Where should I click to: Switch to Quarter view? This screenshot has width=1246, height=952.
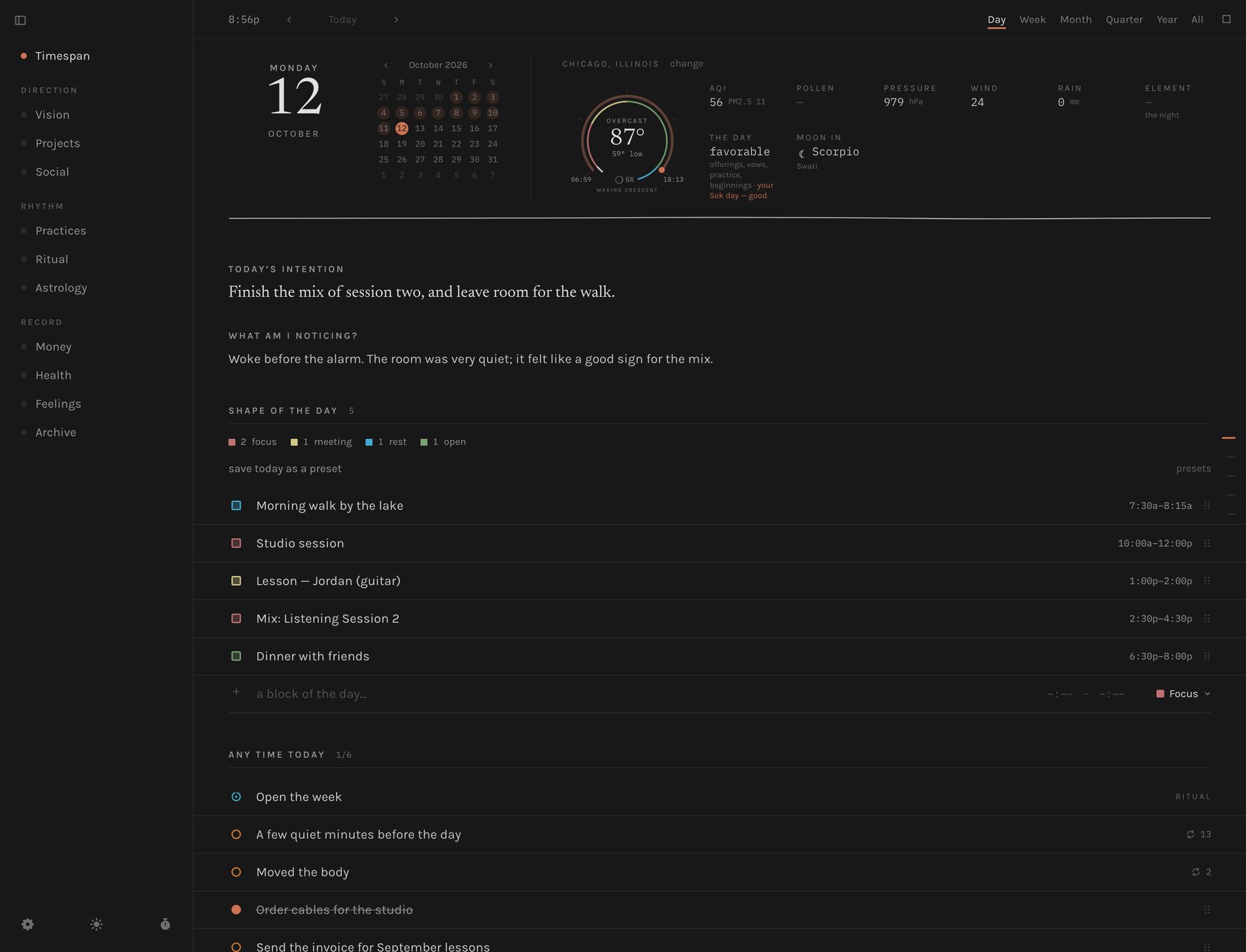pyautogui.click(x=1124, y=19)
